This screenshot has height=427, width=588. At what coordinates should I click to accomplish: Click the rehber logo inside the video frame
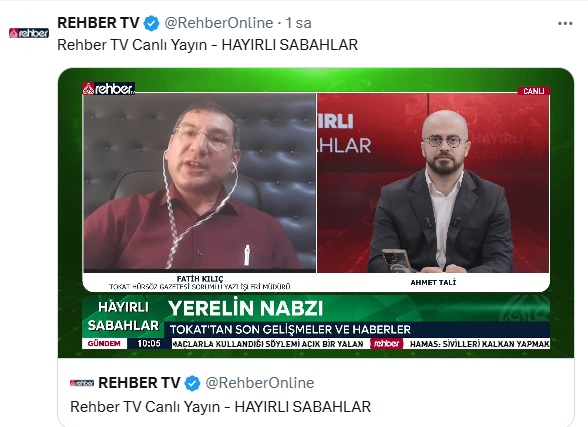108,89
